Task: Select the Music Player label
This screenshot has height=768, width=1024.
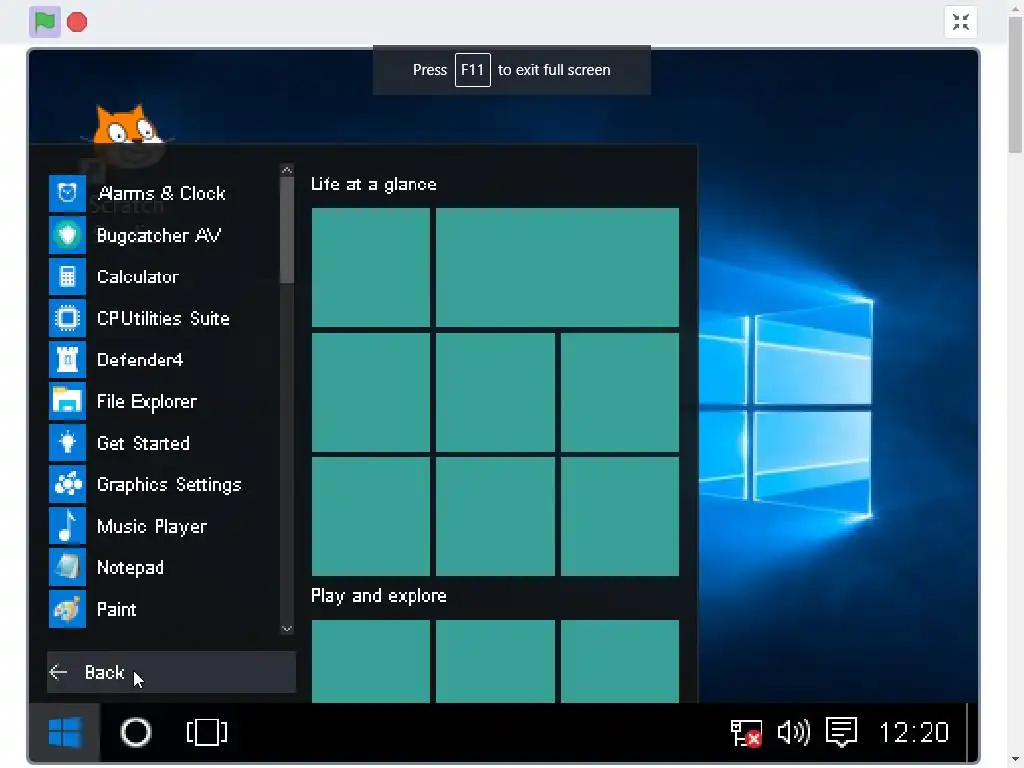Action: (x=152, y=526)
